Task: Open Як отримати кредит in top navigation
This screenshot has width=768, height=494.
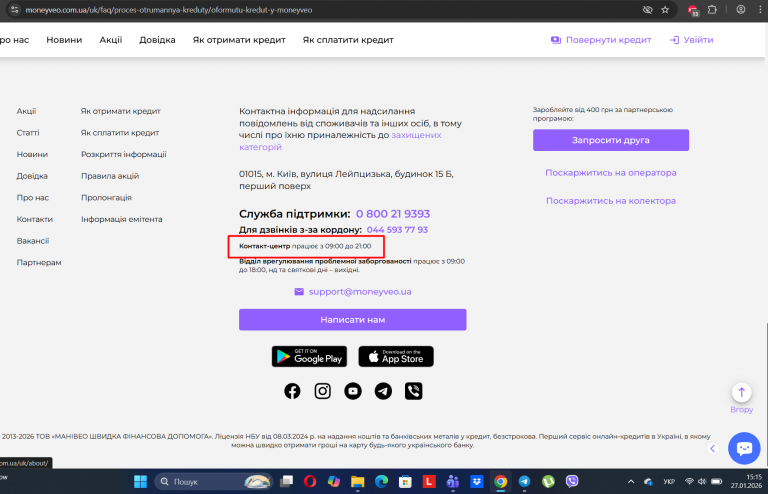Action: pyautogui.click(x=239, y=40)
